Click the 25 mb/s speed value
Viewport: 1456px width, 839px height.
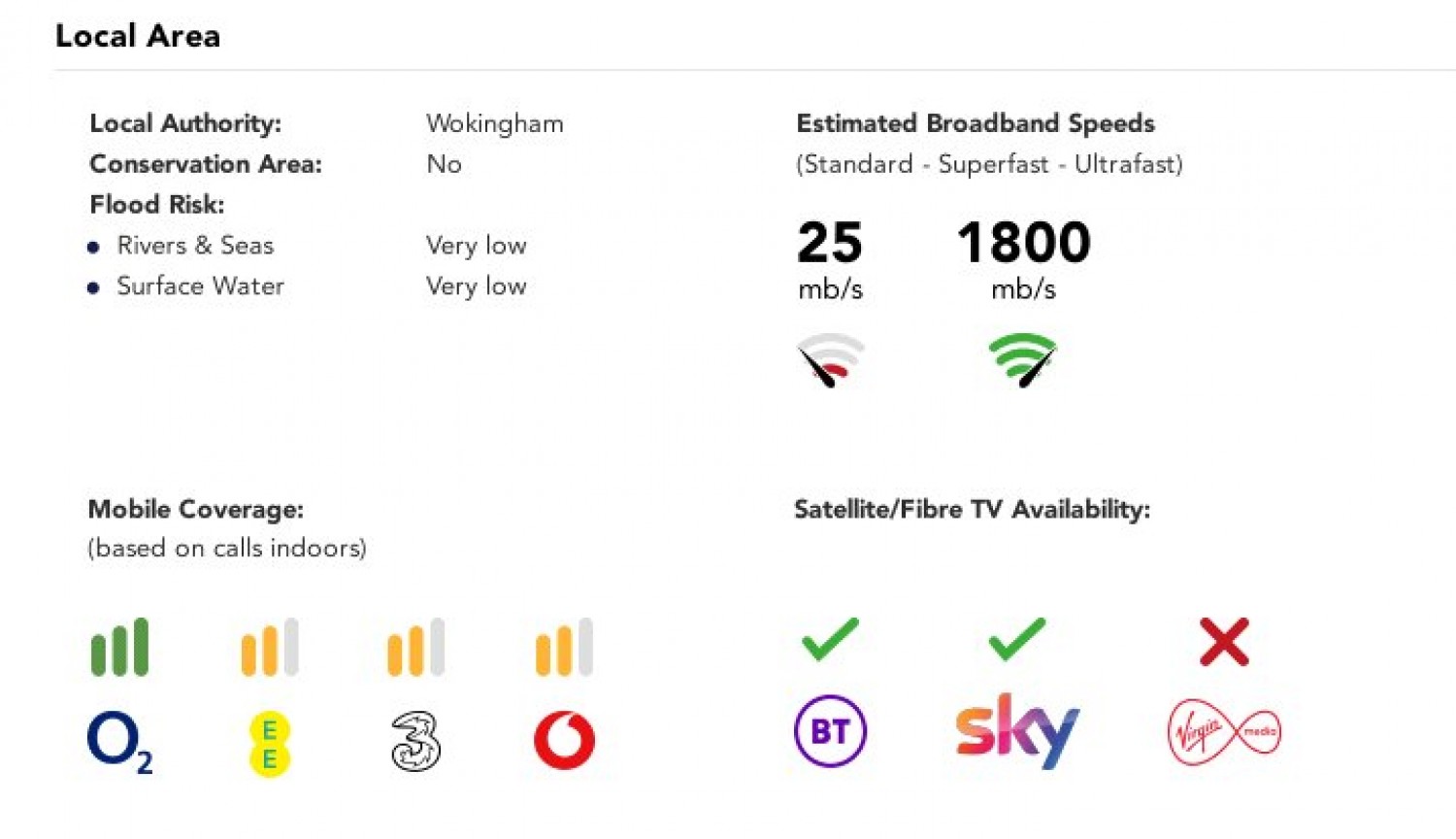(x=830, y=243)
